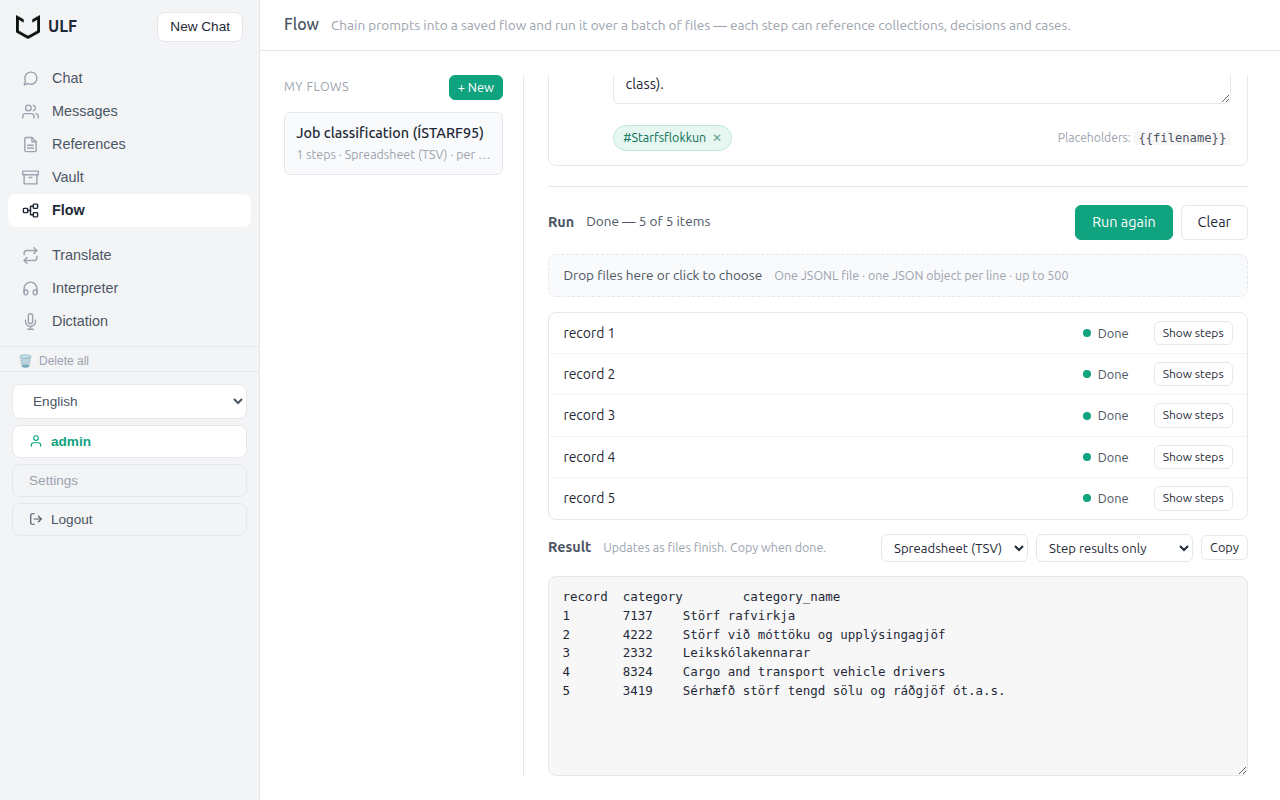Image resolution: width=1280 pixels, height=800 pixels.
Task: Click the Logout arrow icon
Action: [37, 519]
